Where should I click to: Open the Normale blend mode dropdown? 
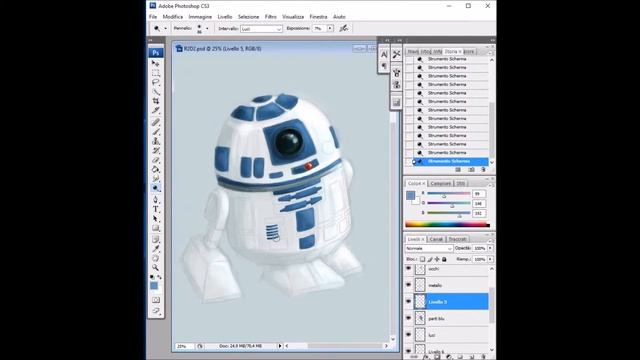pyautogui.click(x=429, y=249)
